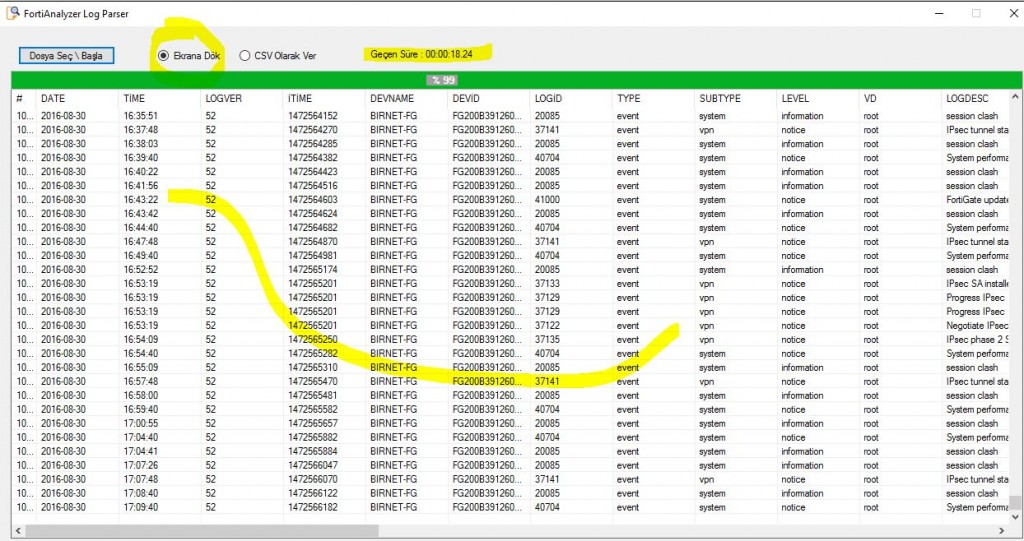
Task: Sort by the TIME column header
Action: (134, 98)
